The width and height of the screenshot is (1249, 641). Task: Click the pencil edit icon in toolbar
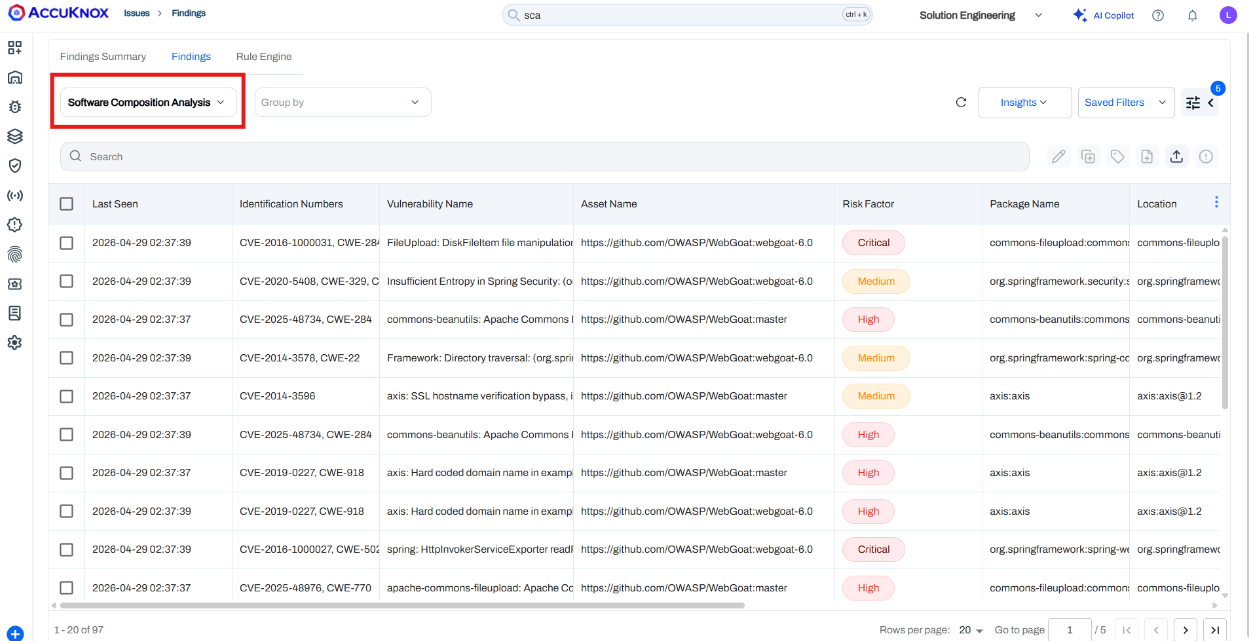[x=1059, y=156]
